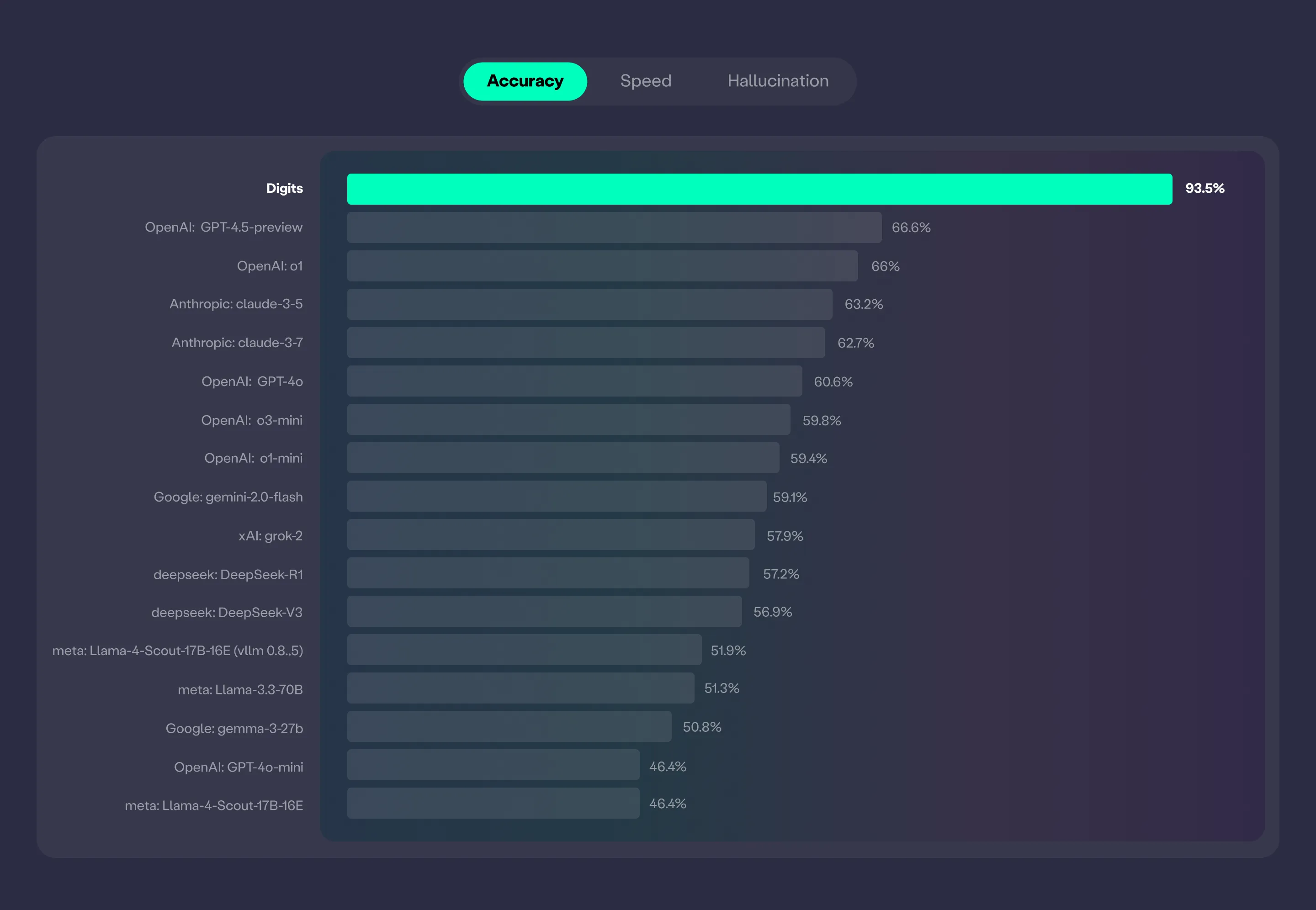Select the Hallucination tab
This screenshot has height=910, width=1316.
pyautogui.click(x=778, y=81)
